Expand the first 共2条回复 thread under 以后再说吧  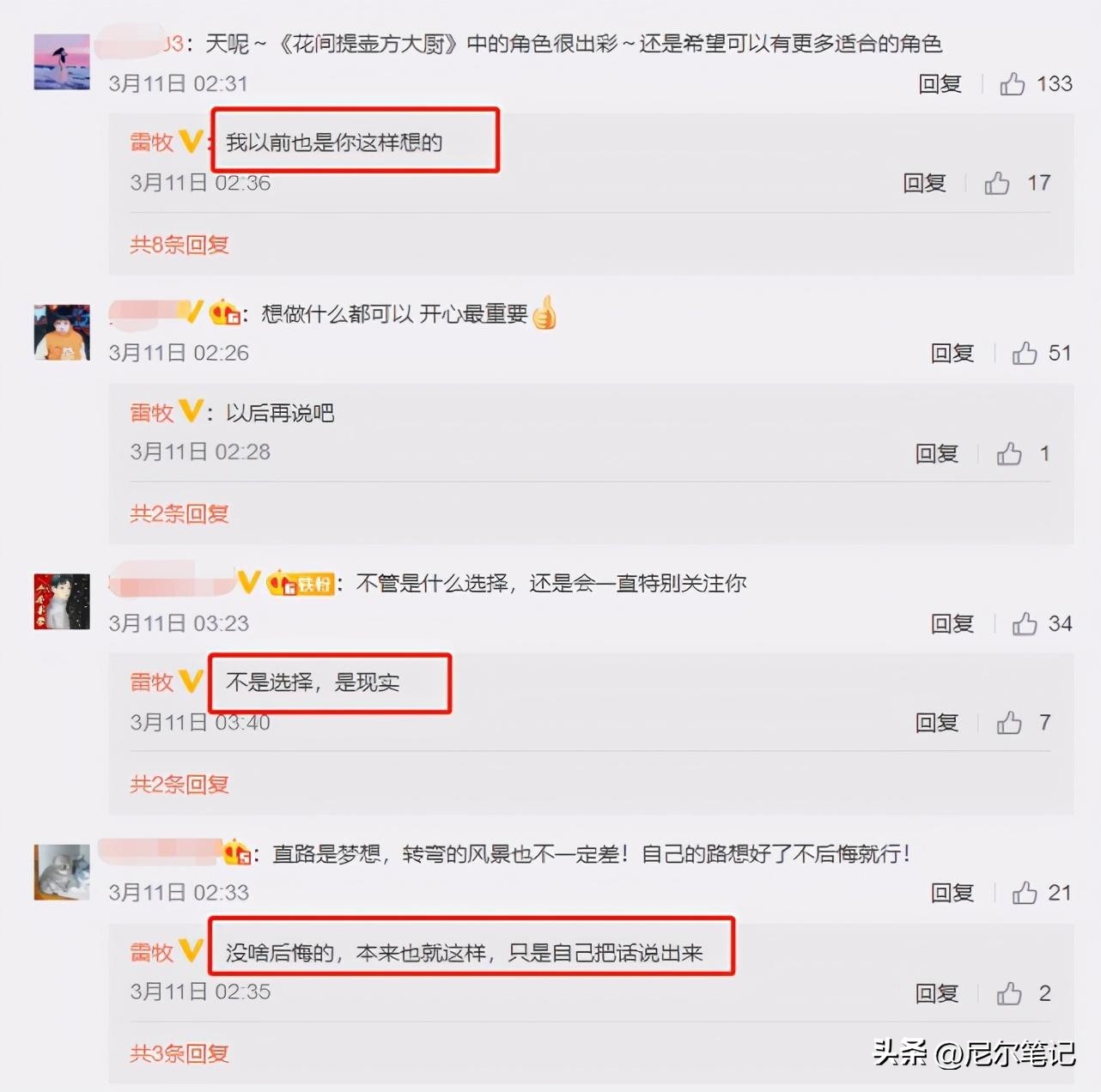tap(179, 513)
